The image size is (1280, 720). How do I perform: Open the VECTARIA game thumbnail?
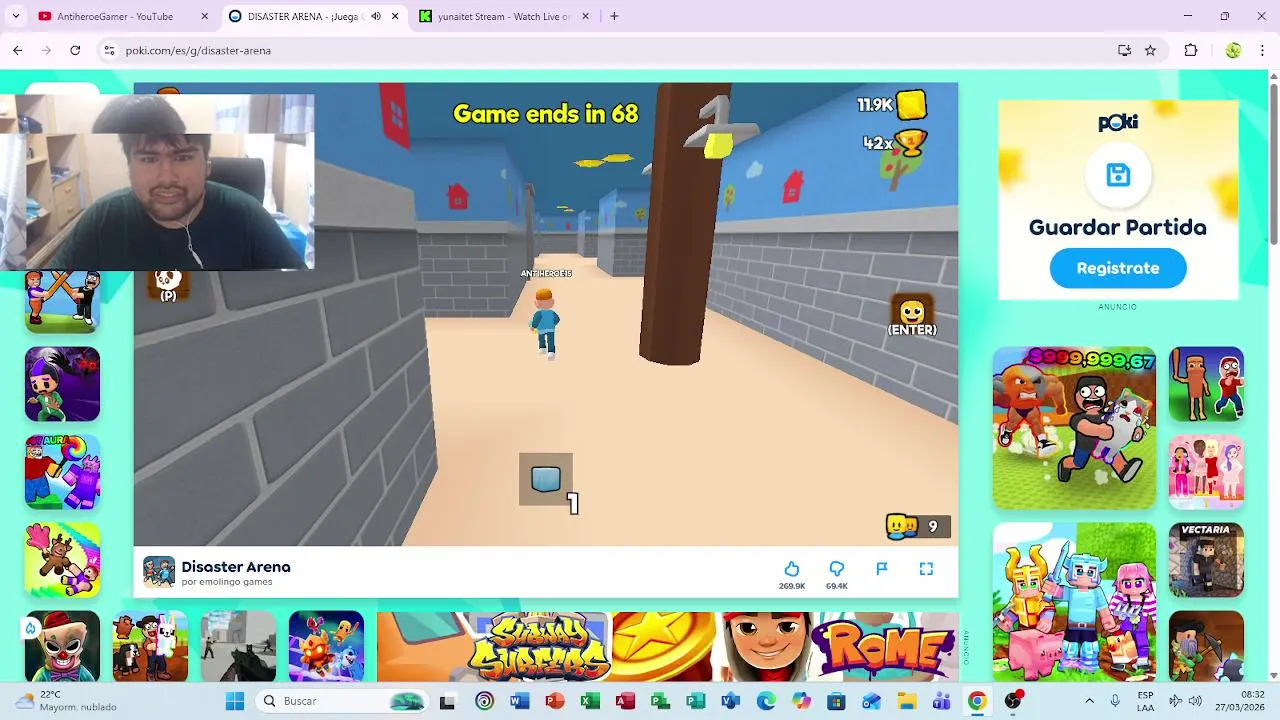click(x=1206, y=560)
